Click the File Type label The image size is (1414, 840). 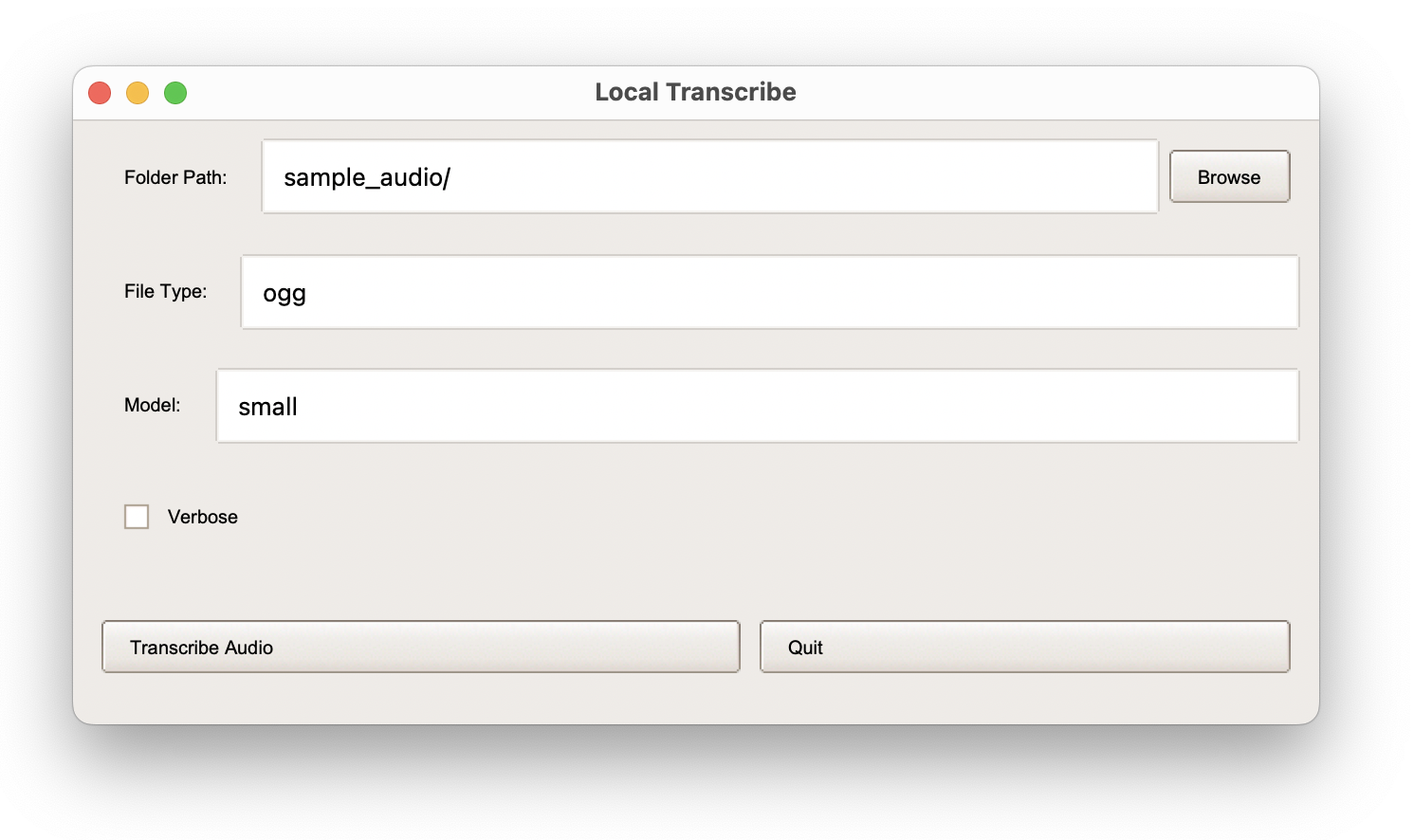(165, 291)
